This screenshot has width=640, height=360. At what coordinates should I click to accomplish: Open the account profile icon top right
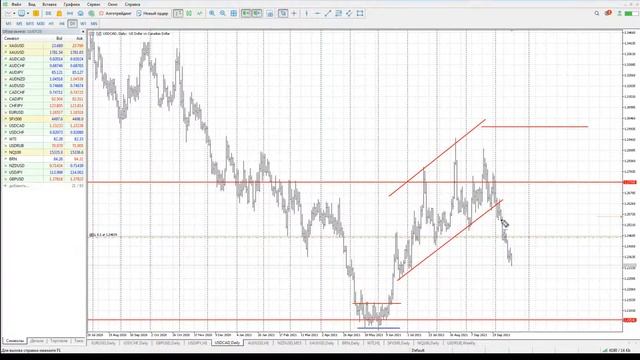click(x=619, y=13)
